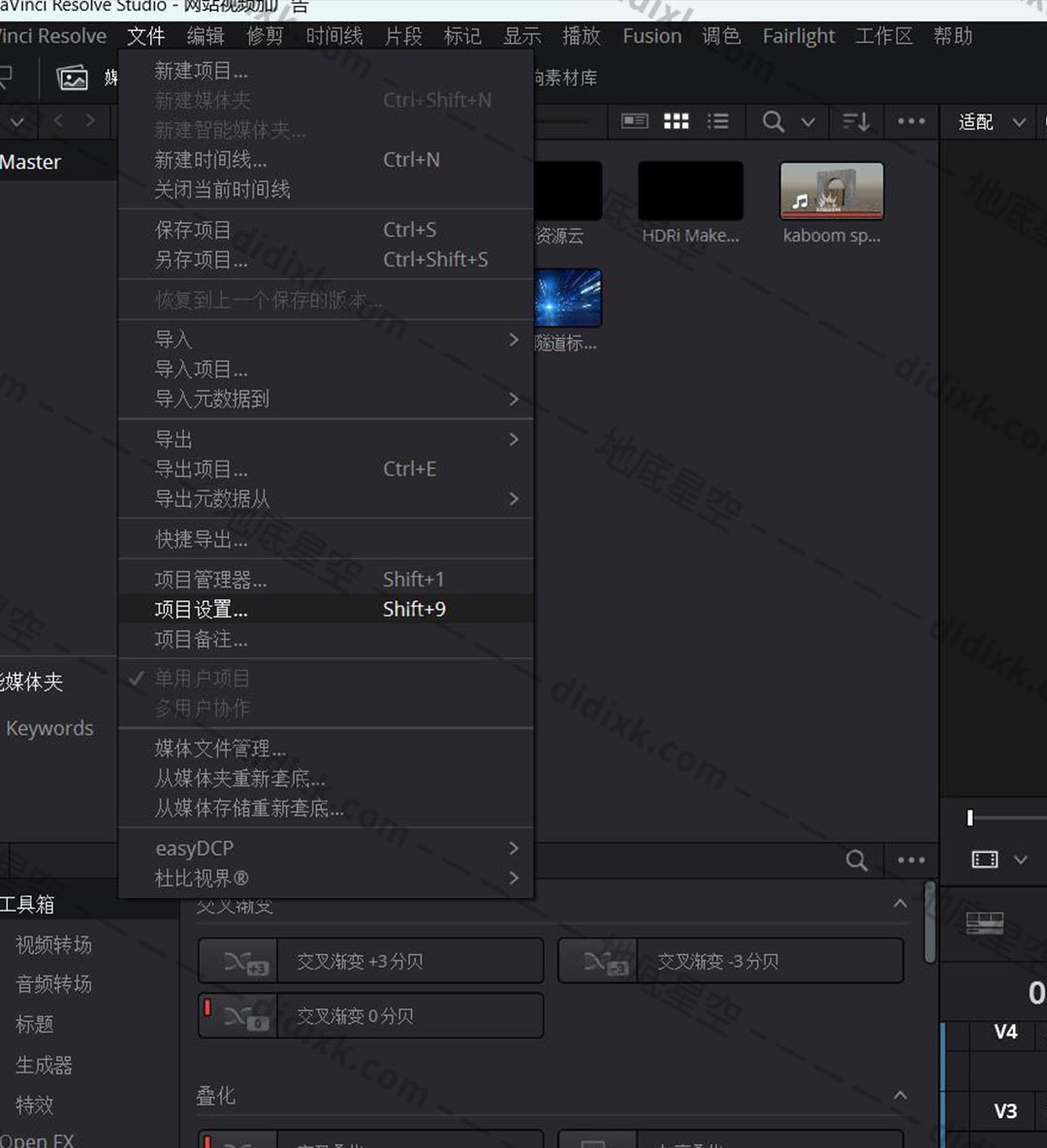Select the HDRi Make... clip thumbnail
This screenshot has height=1148, width=1047.
690,191
